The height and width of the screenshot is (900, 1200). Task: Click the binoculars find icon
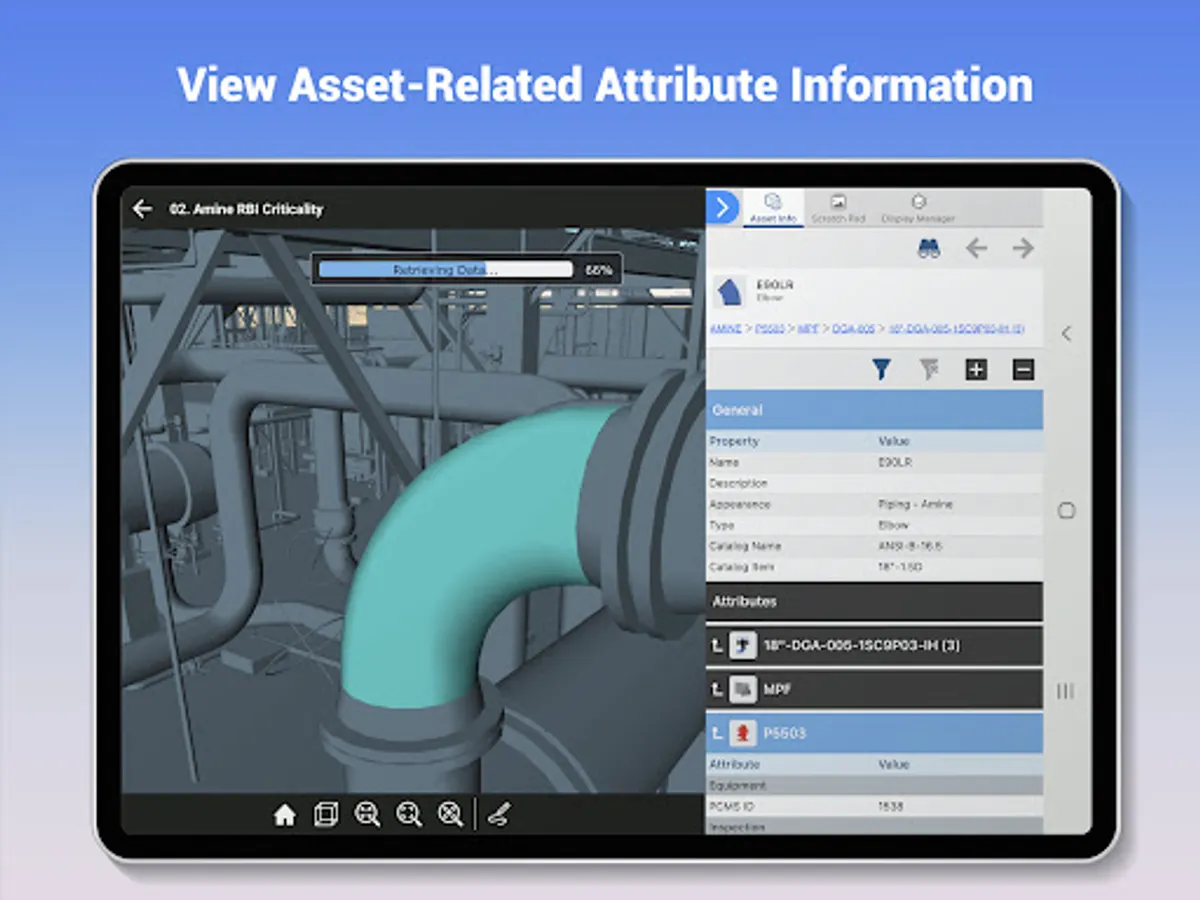pyautogui.click(x=929, y=249)
